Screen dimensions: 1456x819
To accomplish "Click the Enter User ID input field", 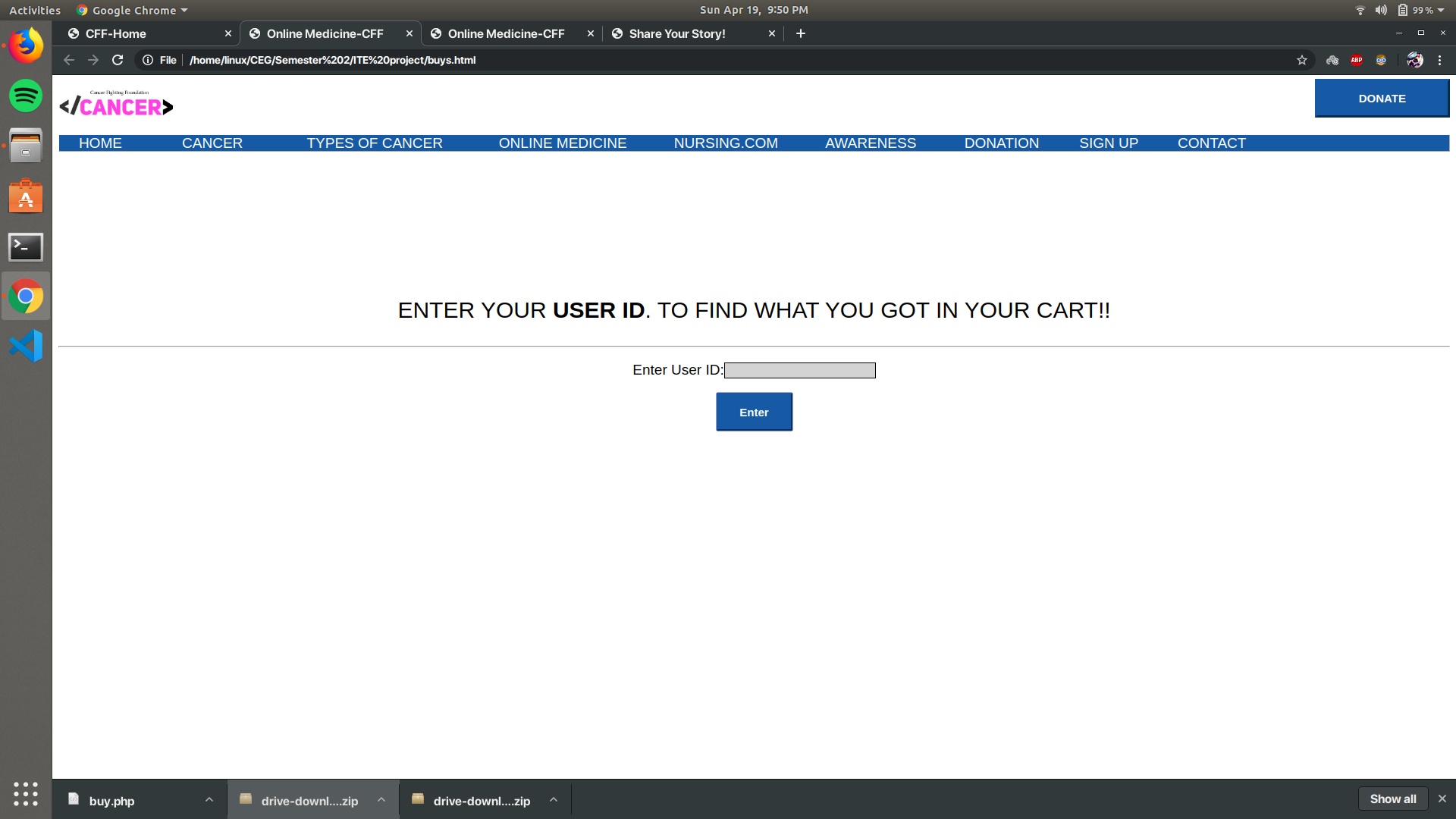I will [799, 370].
